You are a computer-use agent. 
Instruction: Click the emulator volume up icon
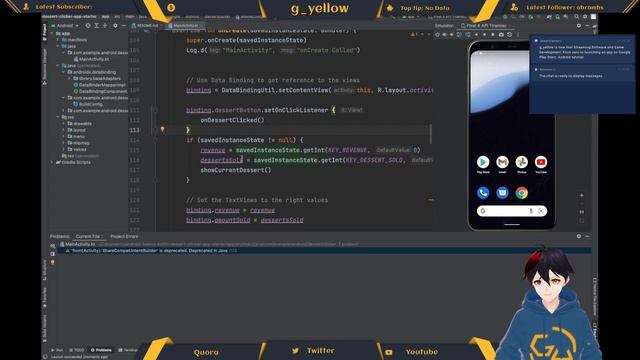coord(444,35)
